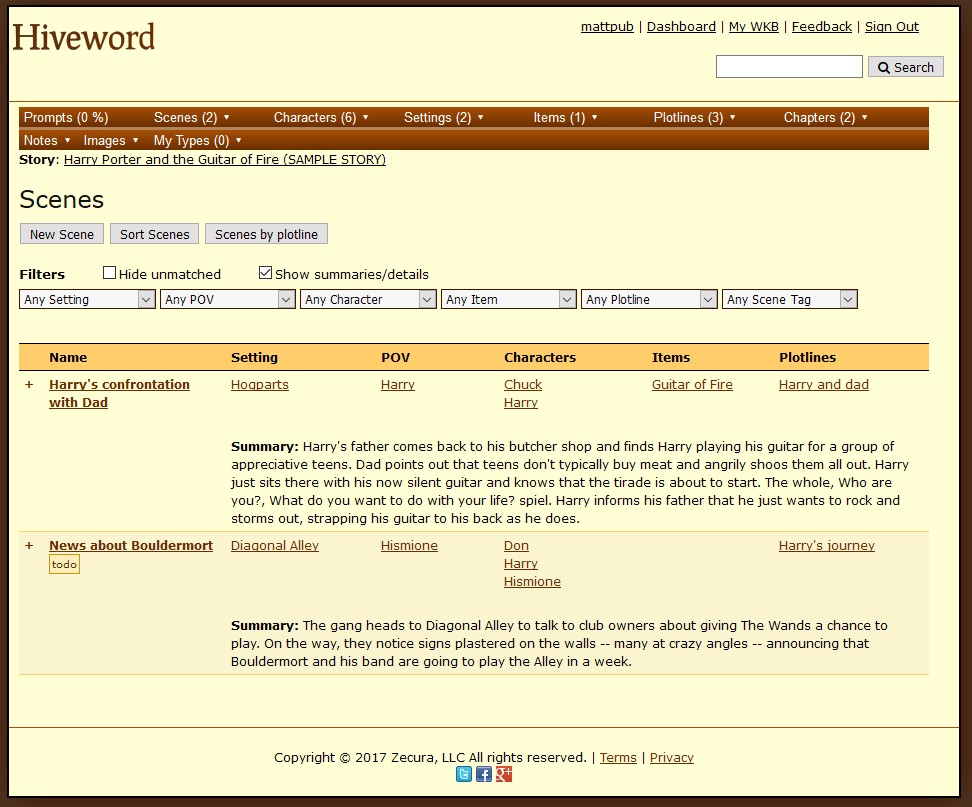Click the Google Plus icon in footer
972x807 pixels.
tap(504, 774)
